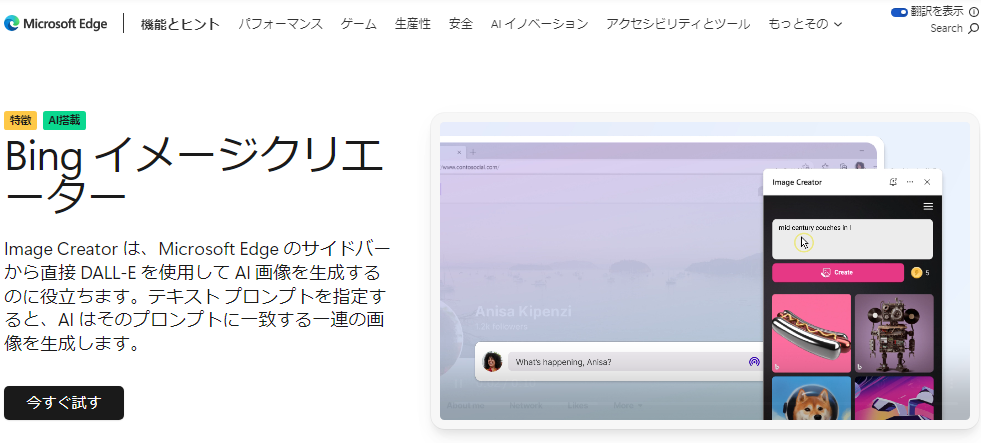Open the Image Creator hamburger menu
The height and width of the screenshot is (443, 981).
click(x=928, y=206)
